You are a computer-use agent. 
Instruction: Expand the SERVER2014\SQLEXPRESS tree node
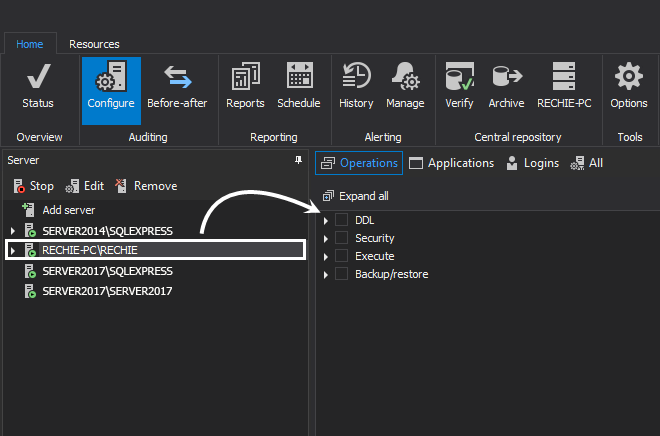coord(12,231)
